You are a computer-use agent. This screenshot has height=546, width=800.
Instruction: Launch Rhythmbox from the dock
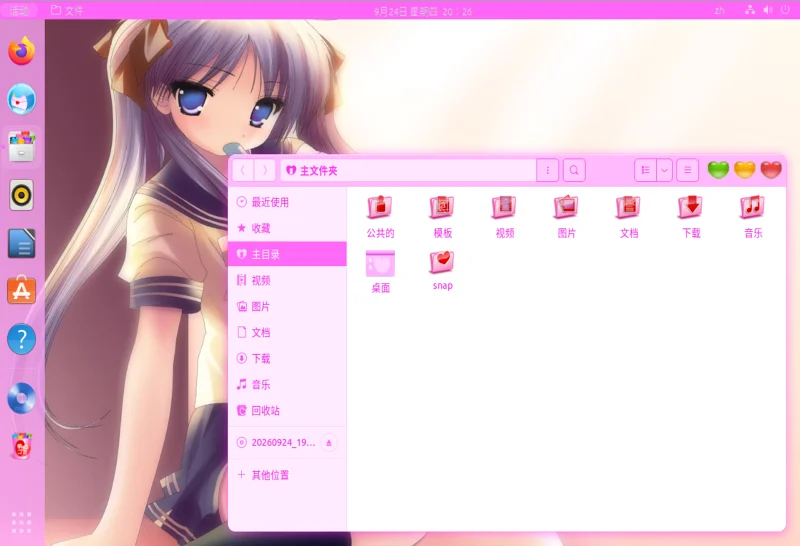[x=21, y=195]
